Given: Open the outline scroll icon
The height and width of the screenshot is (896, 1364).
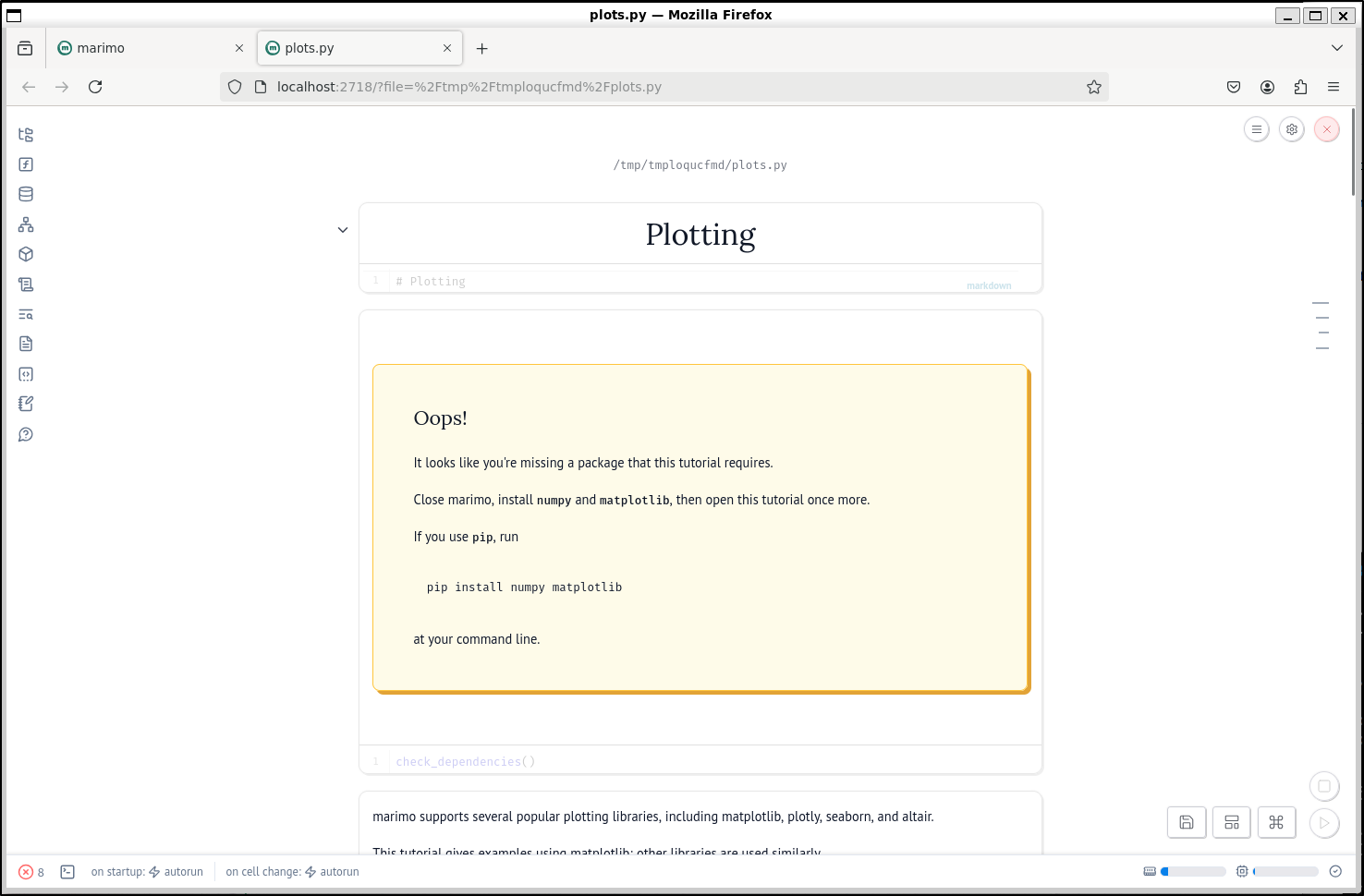Looking at the screenshot, I should (26, 285).
